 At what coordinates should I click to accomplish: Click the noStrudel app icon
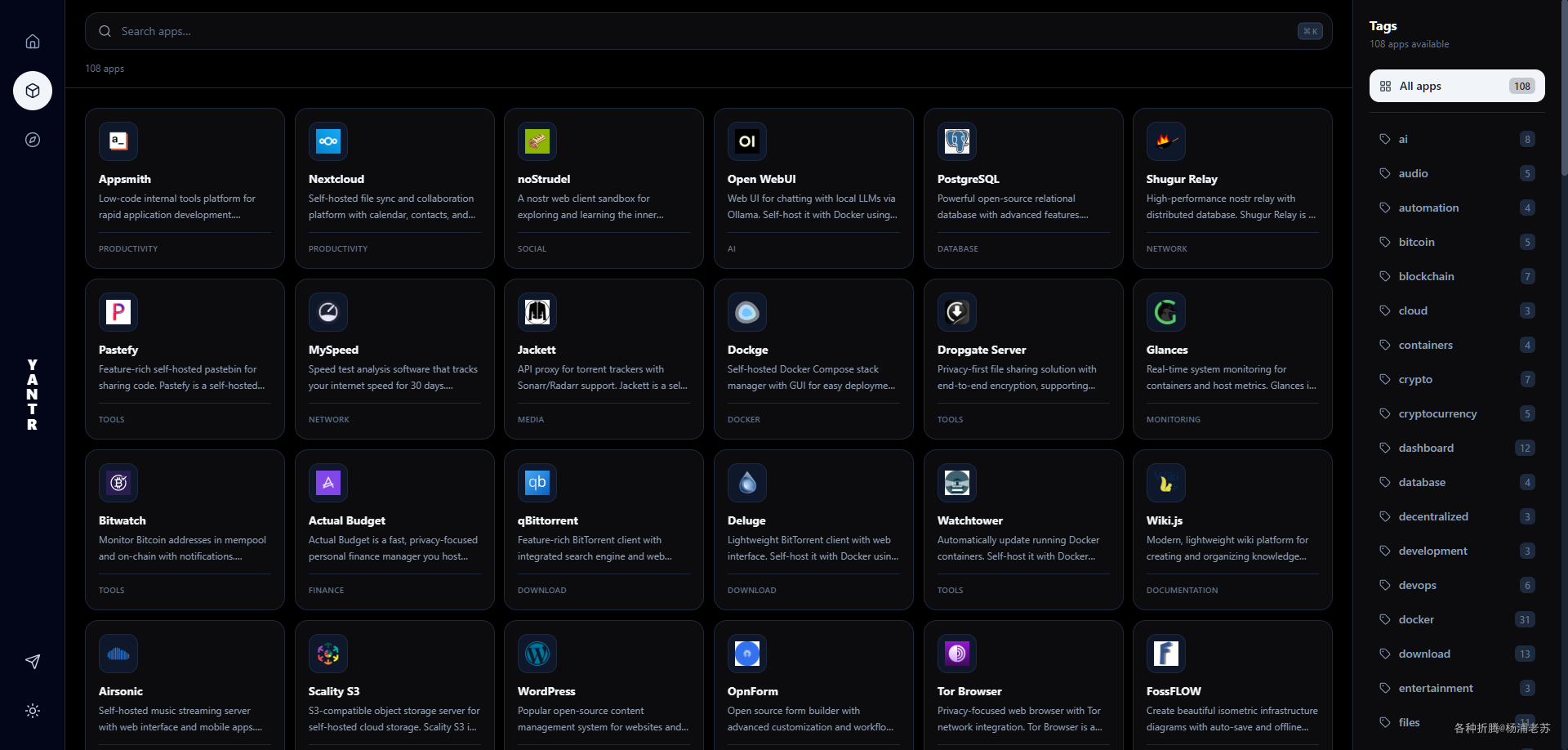click(537, 141)
